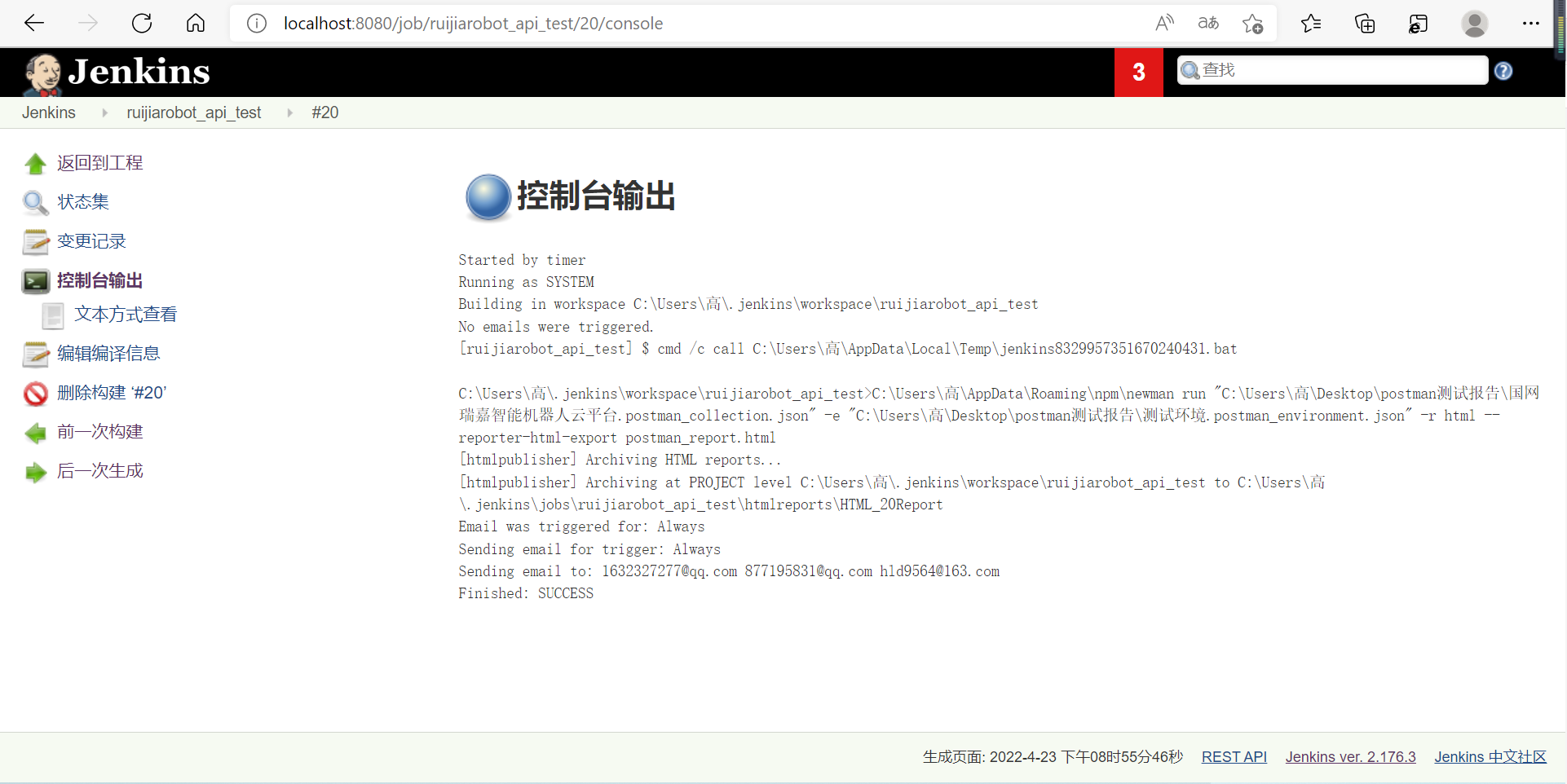Click the 'Finished: SUCCESS' console line
This screenshot has height=784, width=1567.
click(x=526, y=593)
